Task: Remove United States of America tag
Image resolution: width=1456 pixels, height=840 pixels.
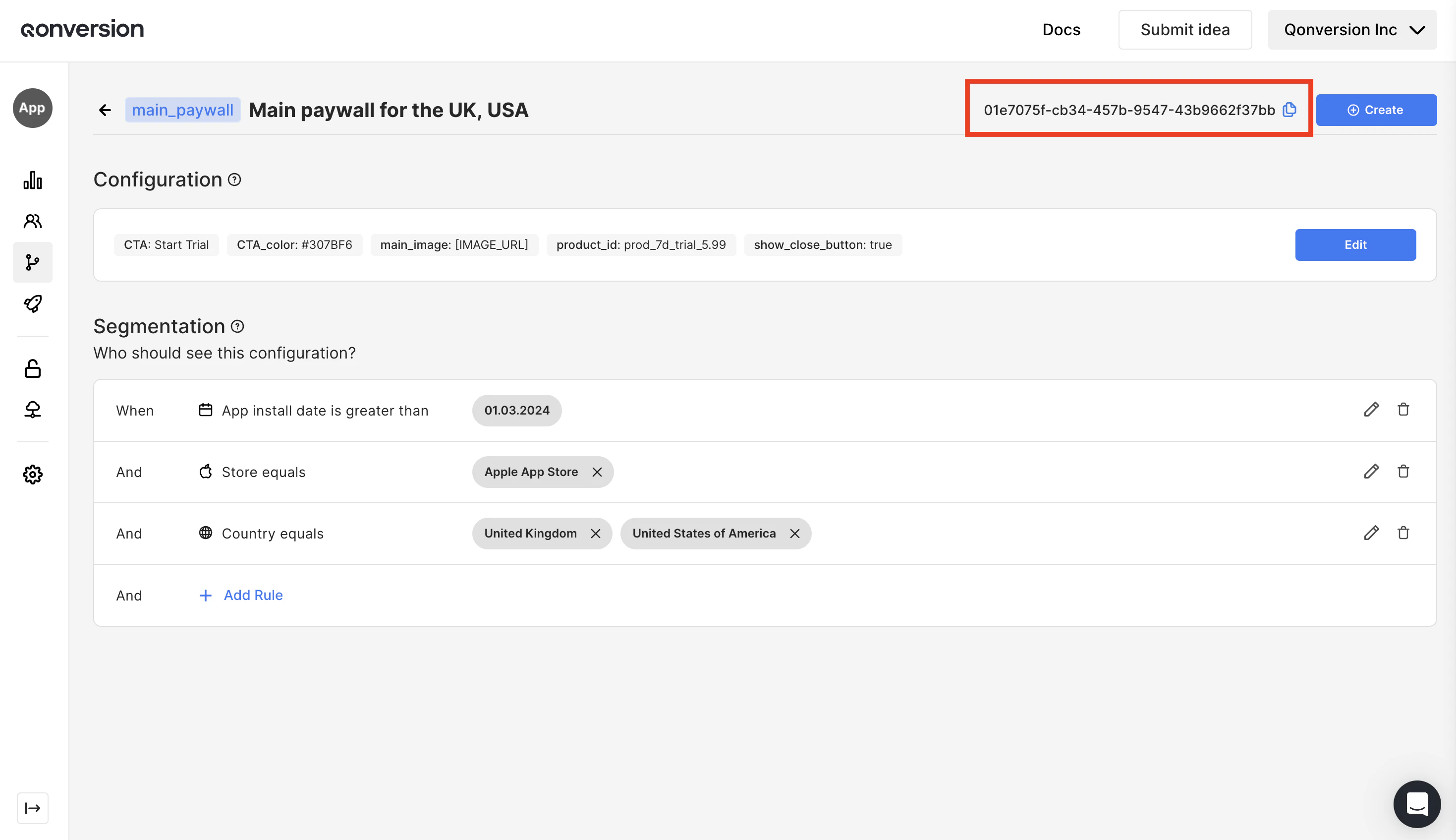Action: coord(794,534)
